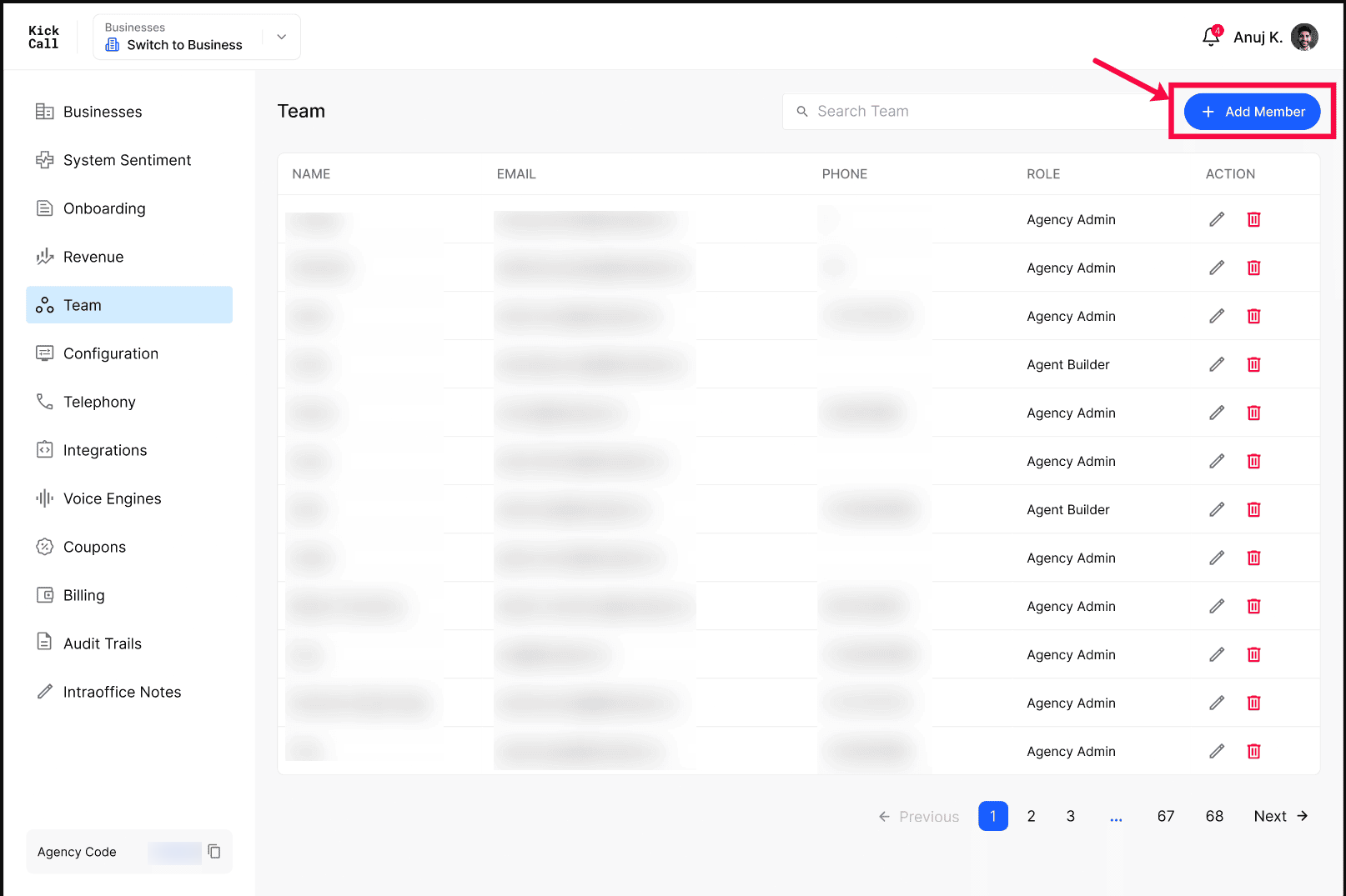Expand the Switch to Business dropdown

coord(197,37)
